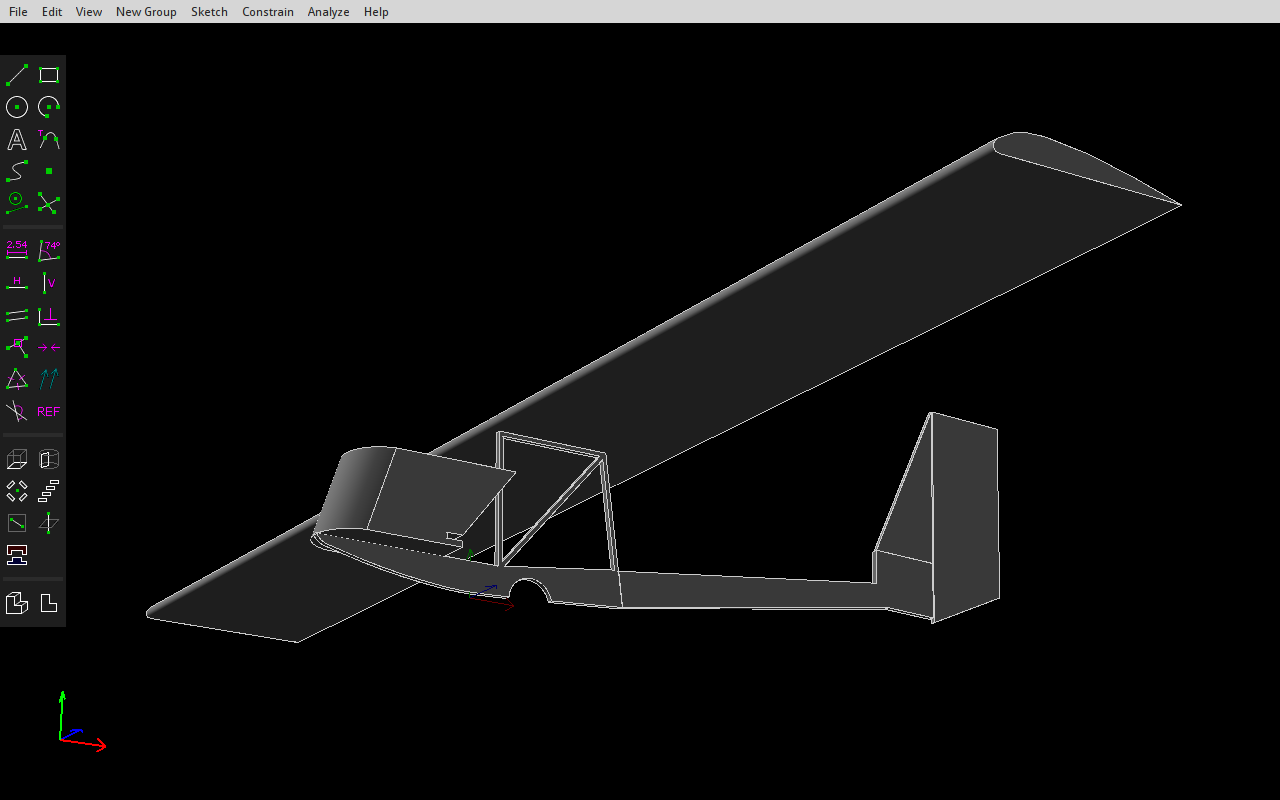Select the line segment sketch tool
This screenshot has height=800, width=1280.
17,75
